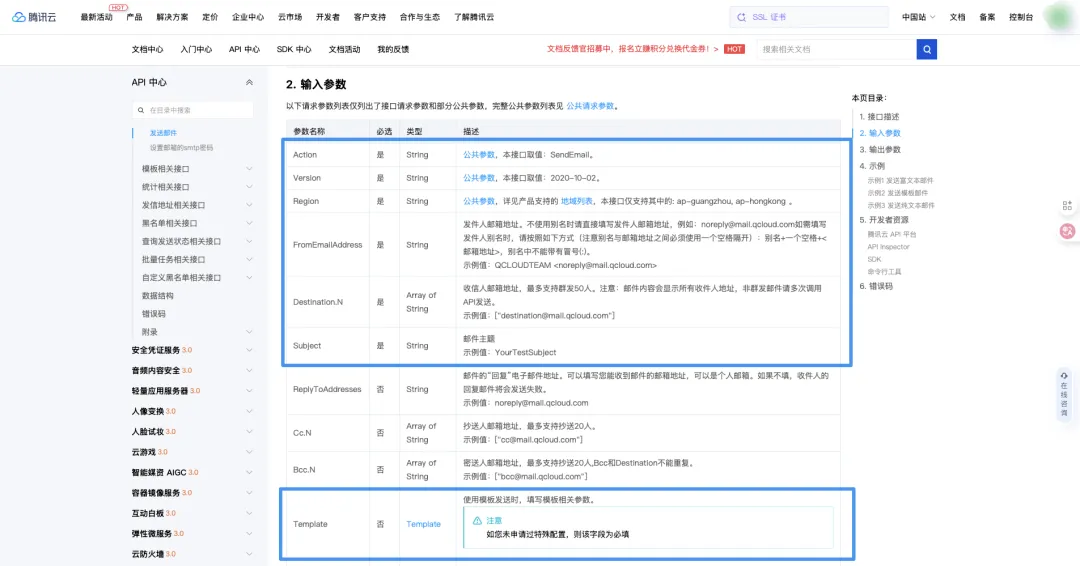Viewport: 1080px width, 566px height.
Task: Open 数据结构 in sidebar
Action: coord(158,296)
